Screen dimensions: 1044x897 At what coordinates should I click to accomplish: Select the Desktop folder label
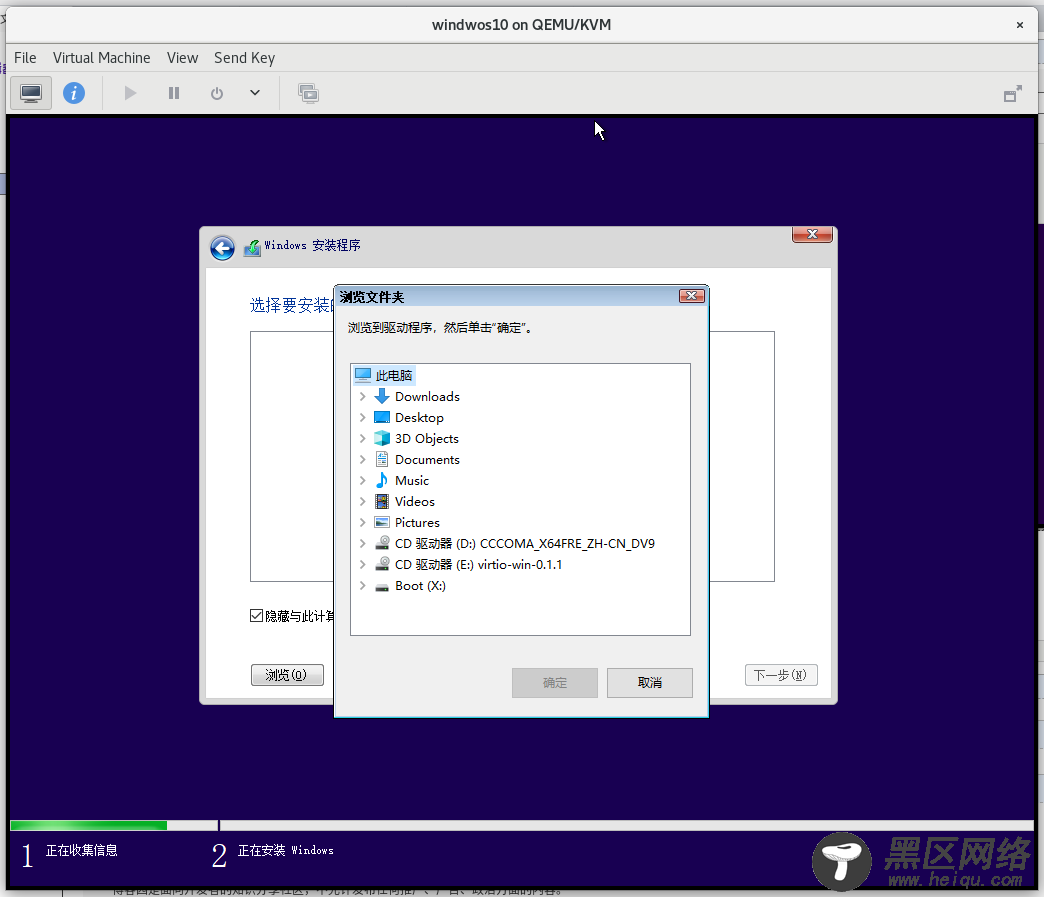point(419,418)
